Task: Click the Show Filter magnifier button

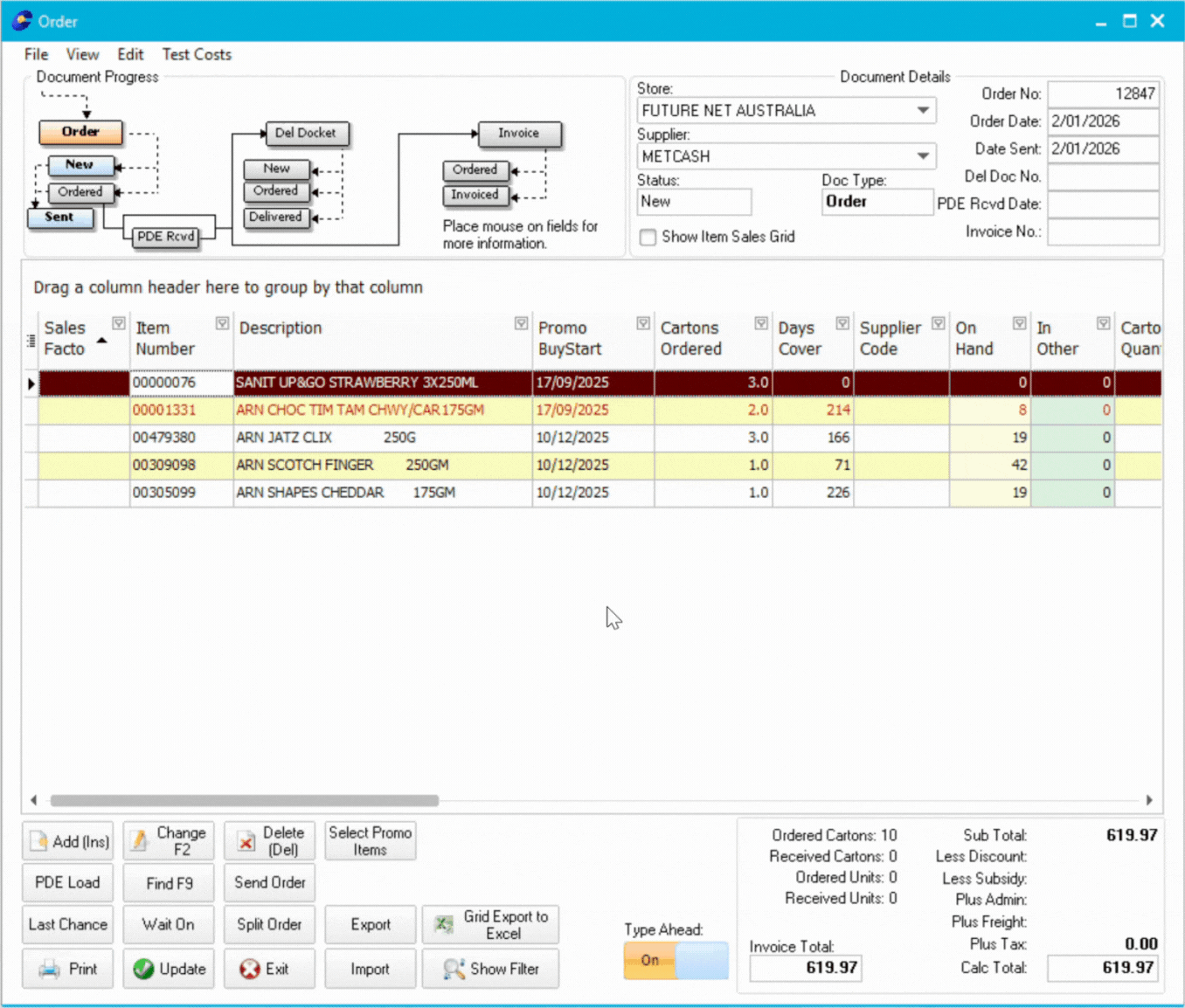Action: (x=490, y=969)
